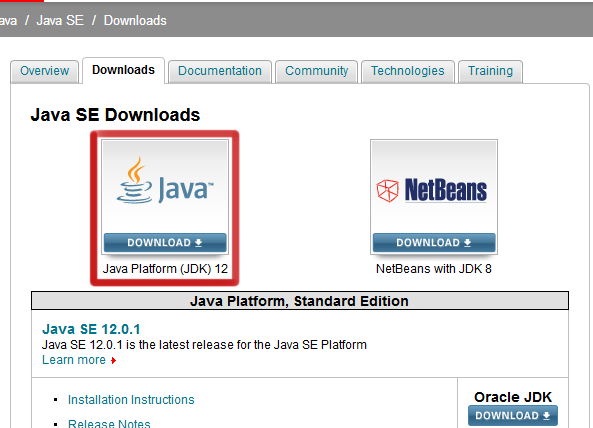Open the Release Notes link

pyautogui.click(x=109, y=423)
